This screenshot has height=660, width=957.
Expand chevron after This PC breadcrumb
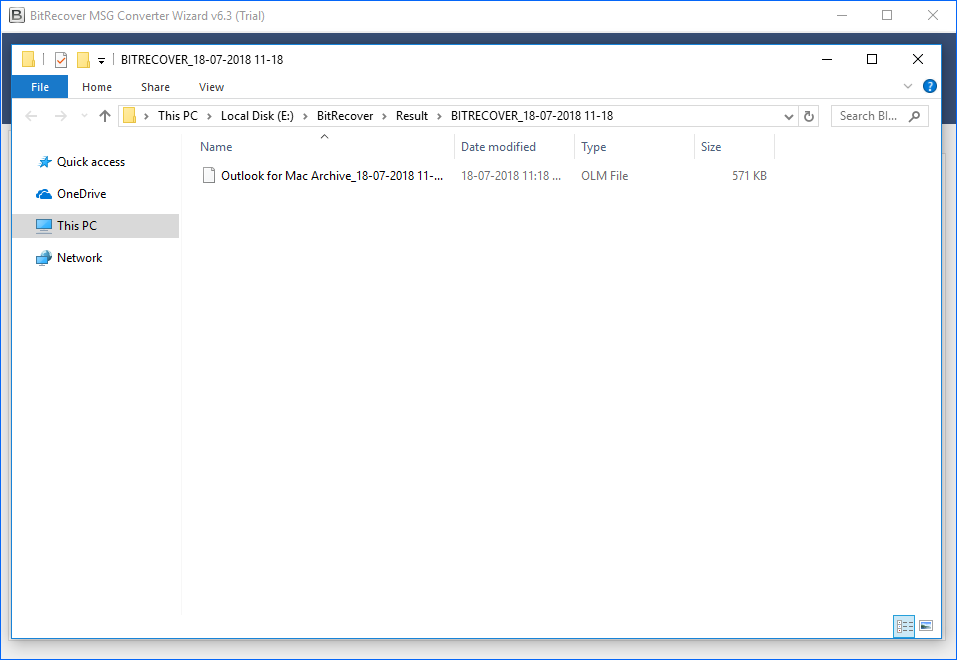[209, 116]
